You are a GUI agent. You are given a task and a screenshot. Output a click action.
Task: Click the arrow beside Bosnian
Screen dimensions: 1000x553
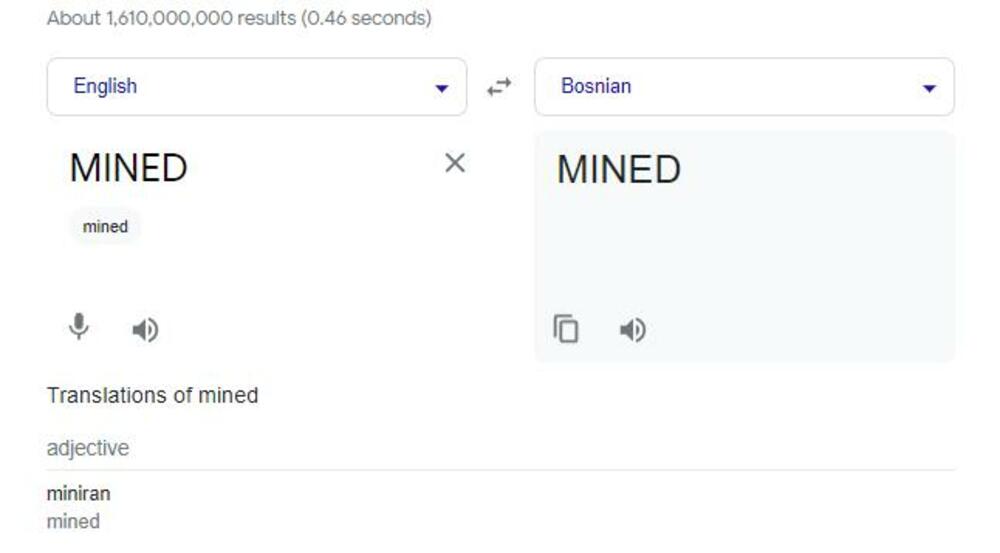point(929,88)
